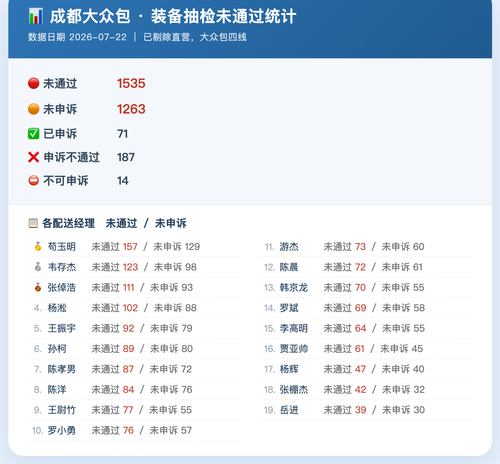Click 未通过 102 in 杨淞's row
The image size is (500, 464).
(x=115, y=308)
